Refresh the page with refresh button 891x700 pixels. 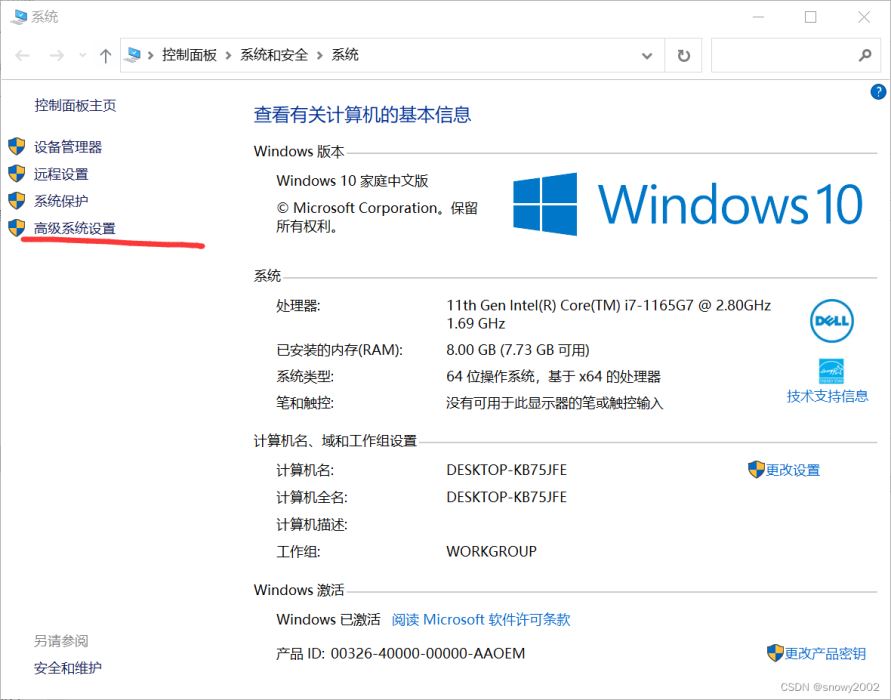(684, 55)
